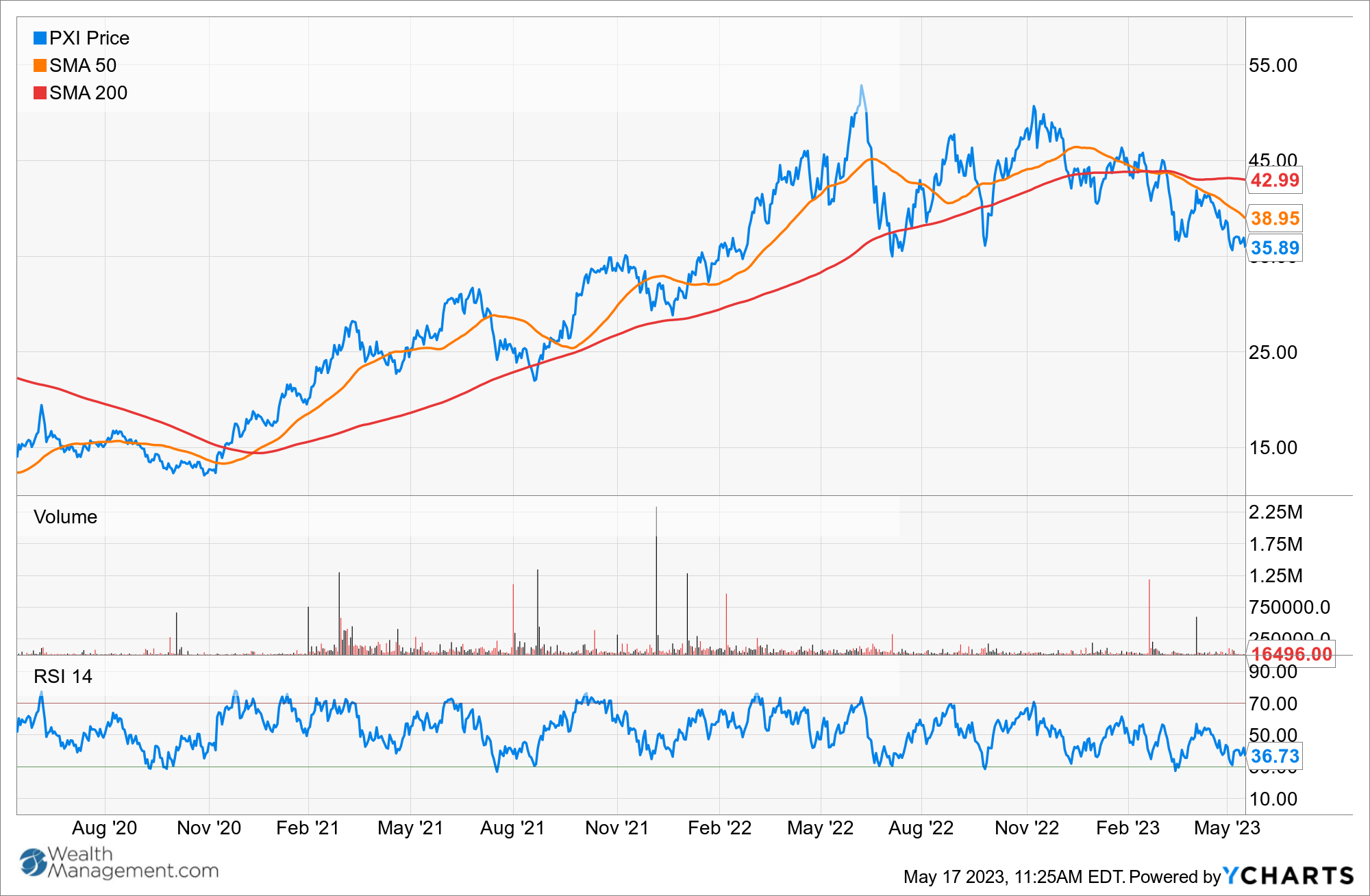This screenshot has height=896, width=1370.
Task: Click the 35.89 price value tag
Action: coord(1274,248)
